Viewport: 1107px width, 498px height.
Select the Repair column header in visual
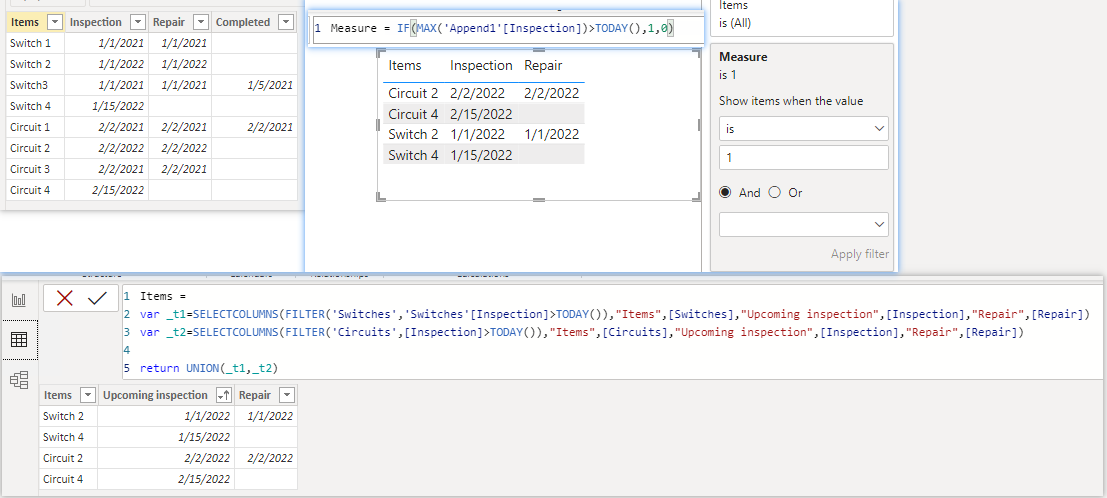(543, 66)
